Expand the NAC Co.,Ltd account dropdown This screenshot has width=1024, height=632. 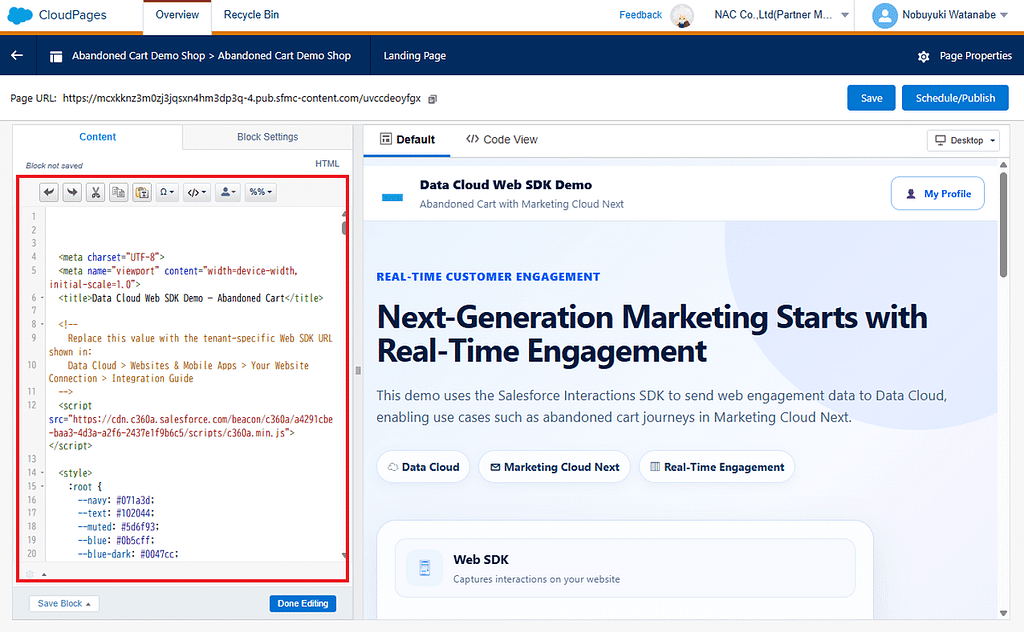tap(845, 15)
